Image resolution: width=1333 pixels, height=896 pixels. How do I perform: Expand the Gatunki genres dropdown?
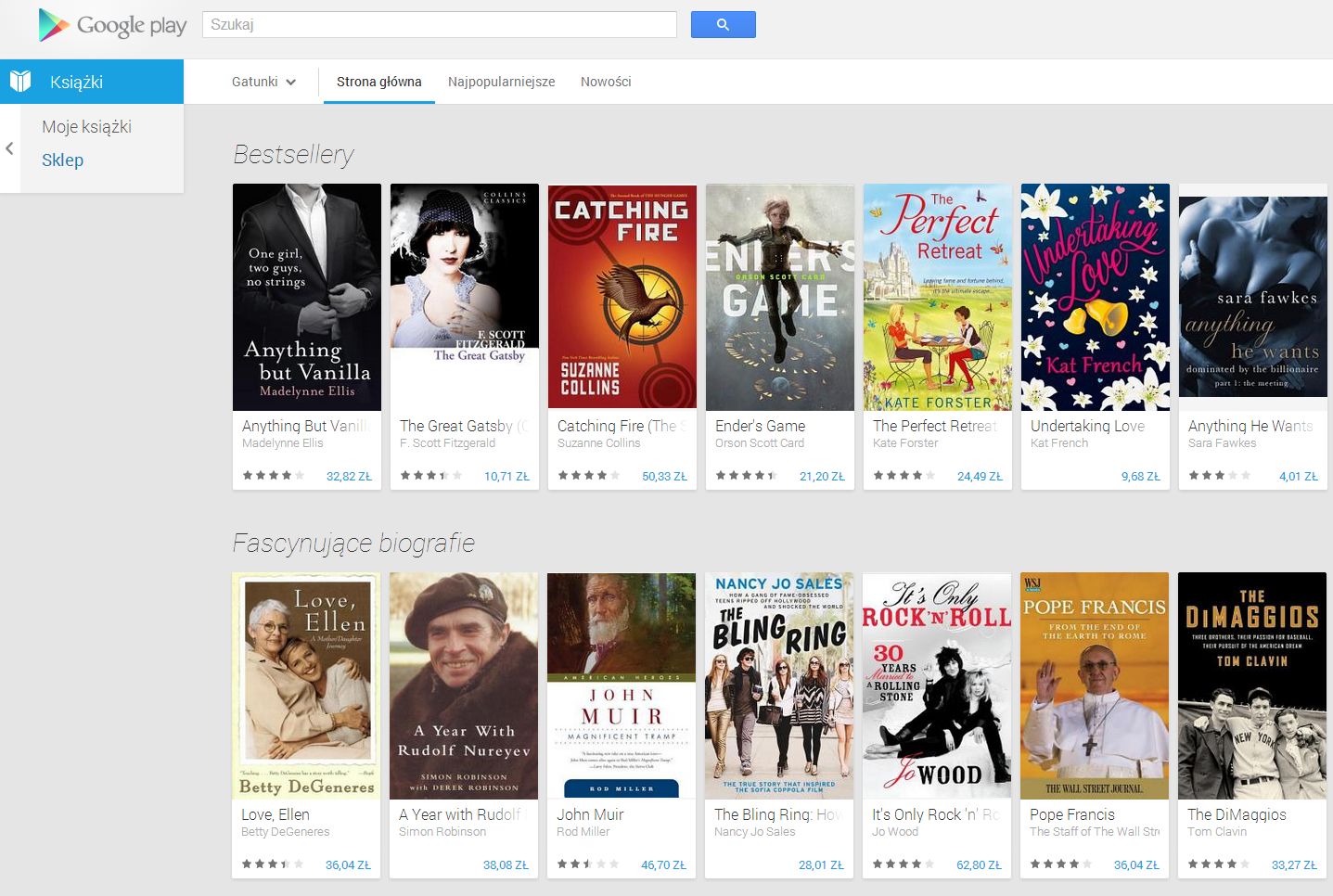(263, 82)
